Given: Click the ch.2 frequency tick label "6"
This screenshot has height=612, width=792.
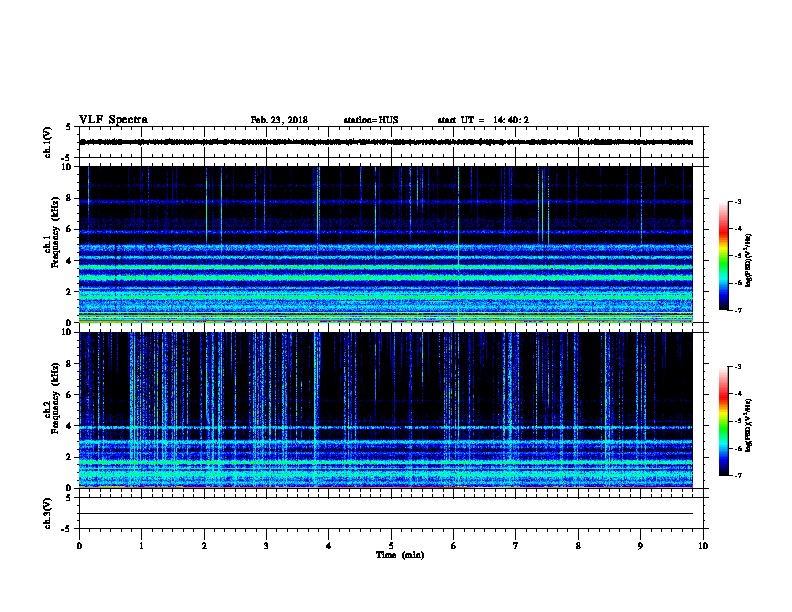Looking at the screenshot, I should click(69, 394).
